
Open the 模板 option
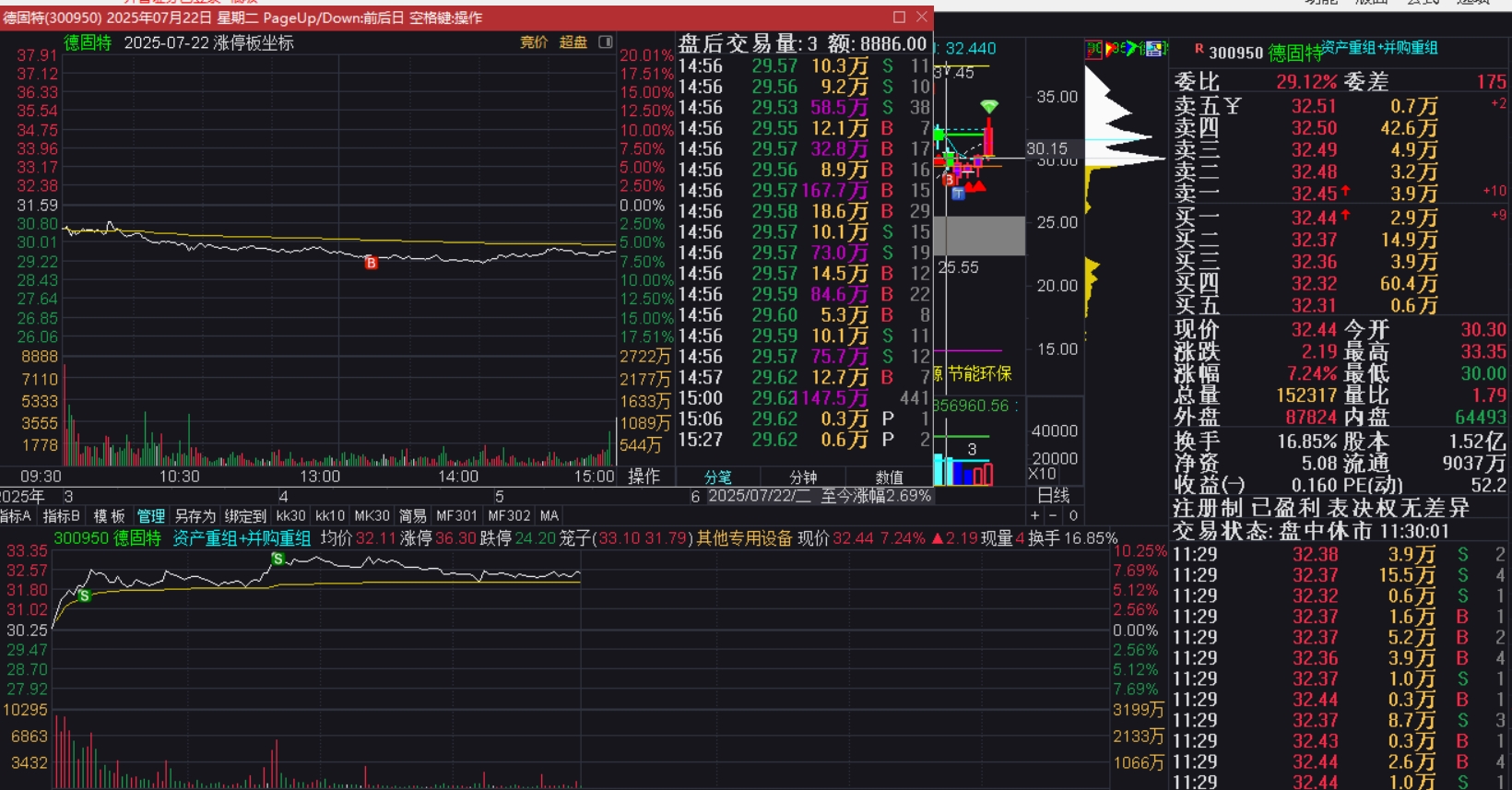[109, 516]
